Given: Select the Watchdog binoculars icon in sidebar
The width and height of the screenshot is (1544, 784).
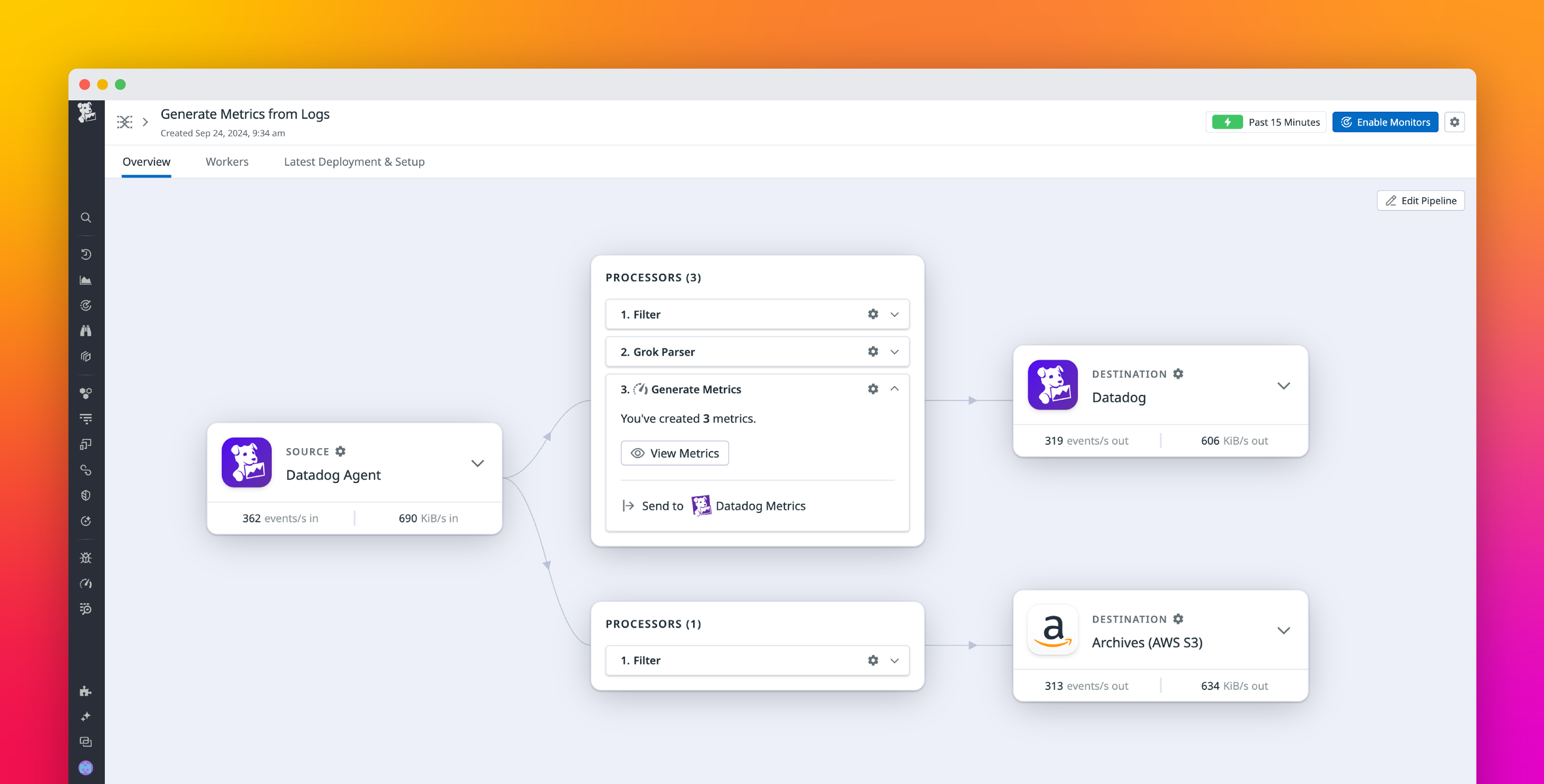Looking at the screenshot, I should [86, 330].
